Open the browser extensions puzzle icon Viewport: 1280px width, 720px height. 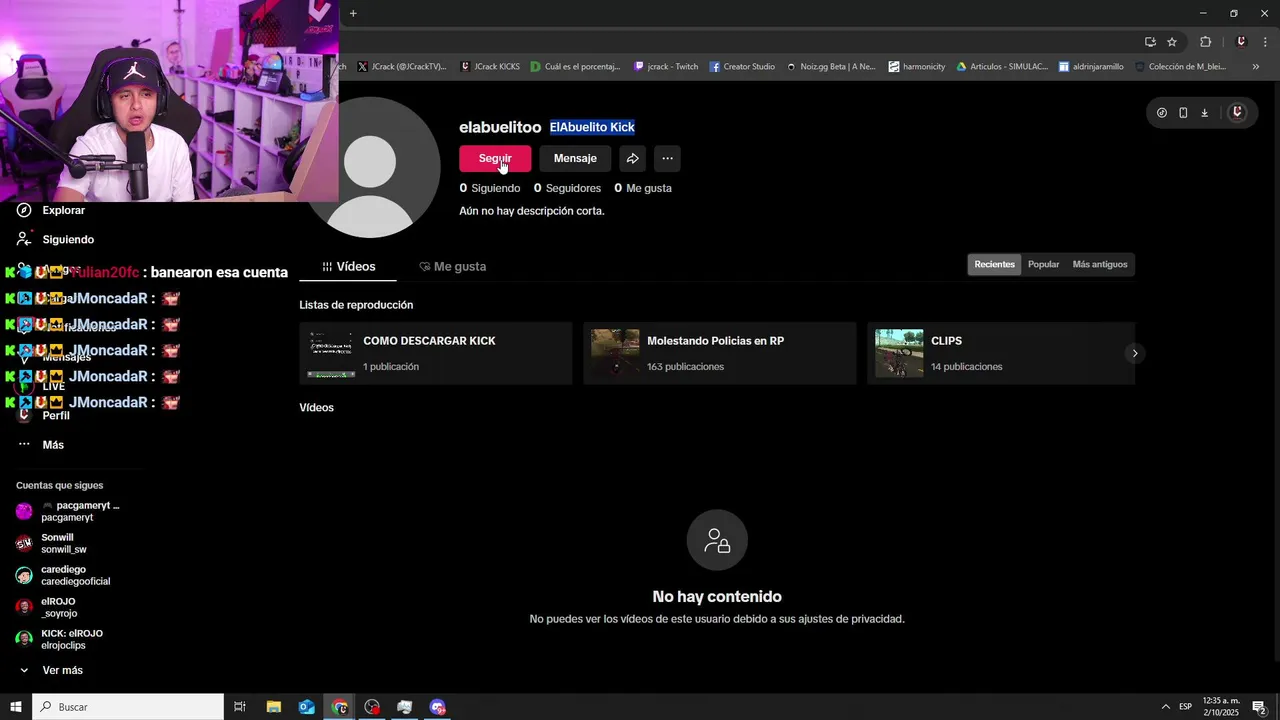pyautogui.click(x=1205, y=42)
